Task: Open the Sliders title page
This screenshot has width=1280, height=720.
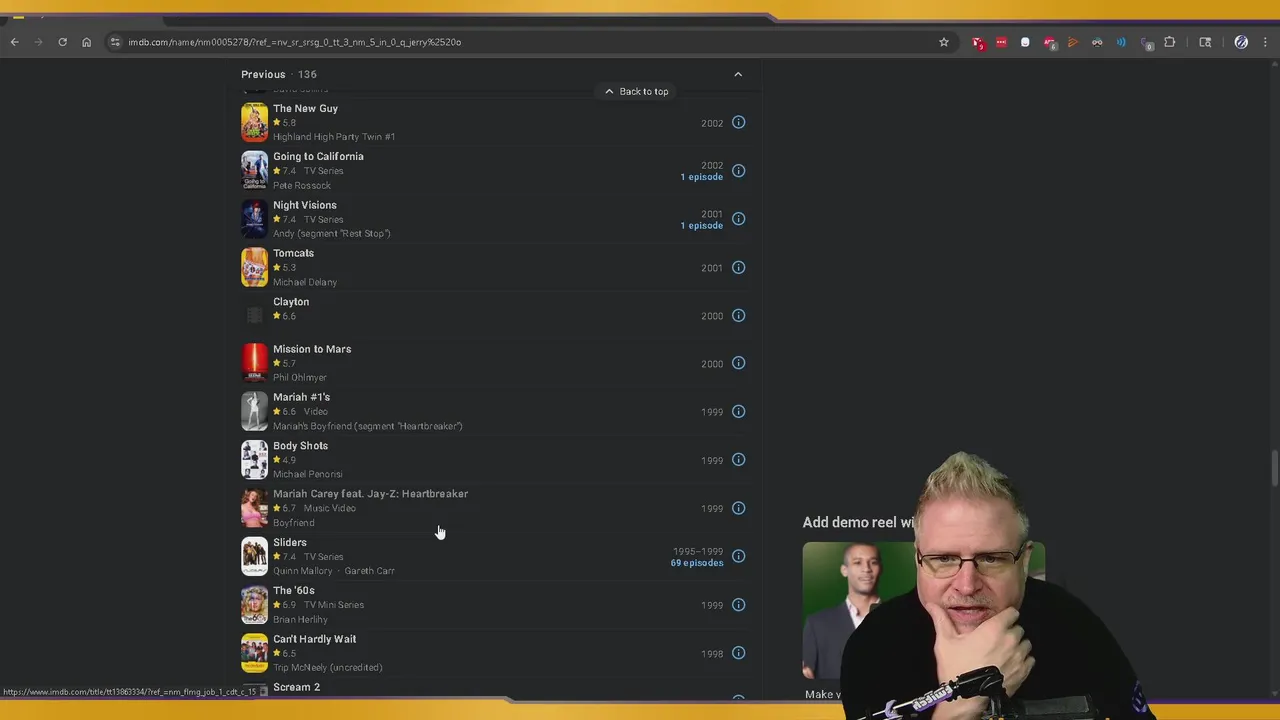Action: click(289, 542)
